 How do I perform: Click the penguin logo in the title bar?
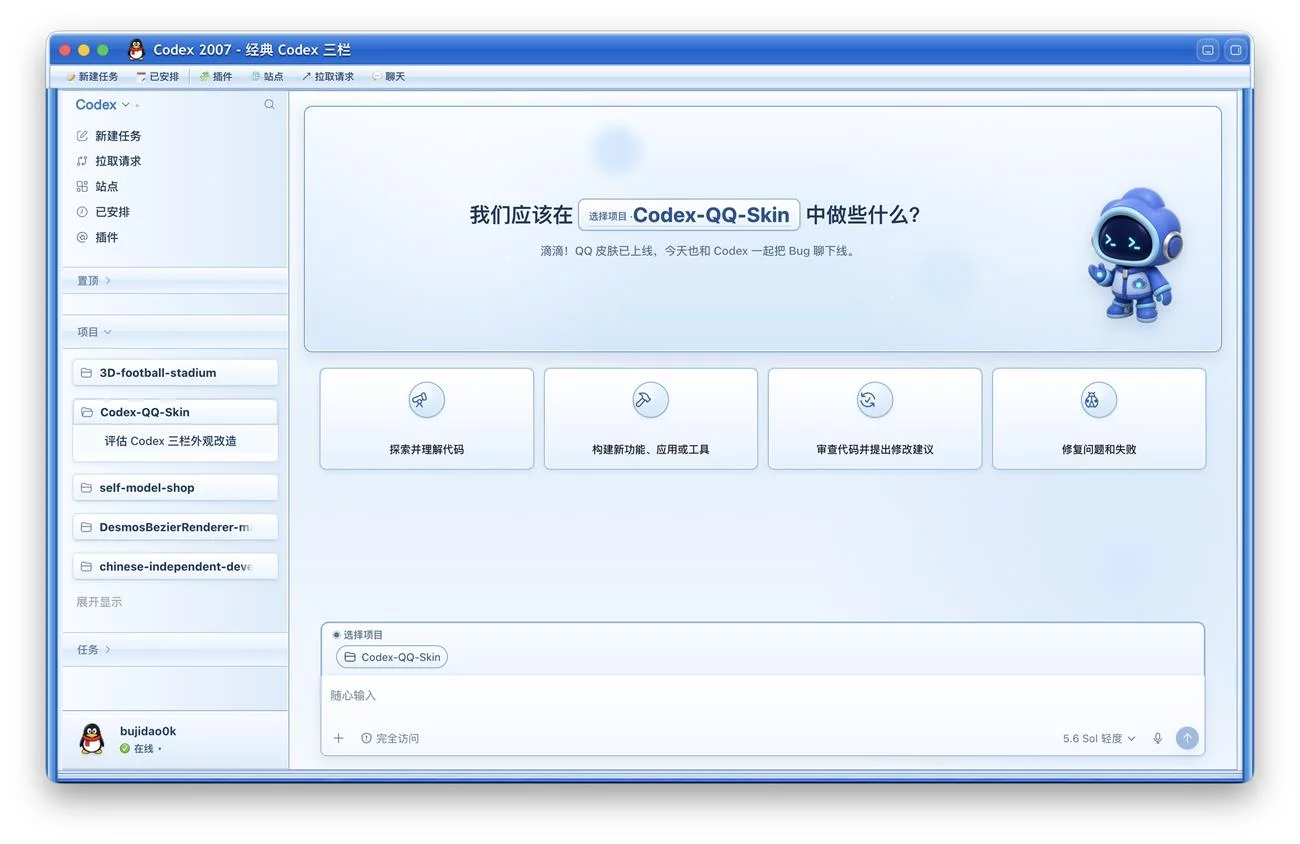[x=137, y=49]
